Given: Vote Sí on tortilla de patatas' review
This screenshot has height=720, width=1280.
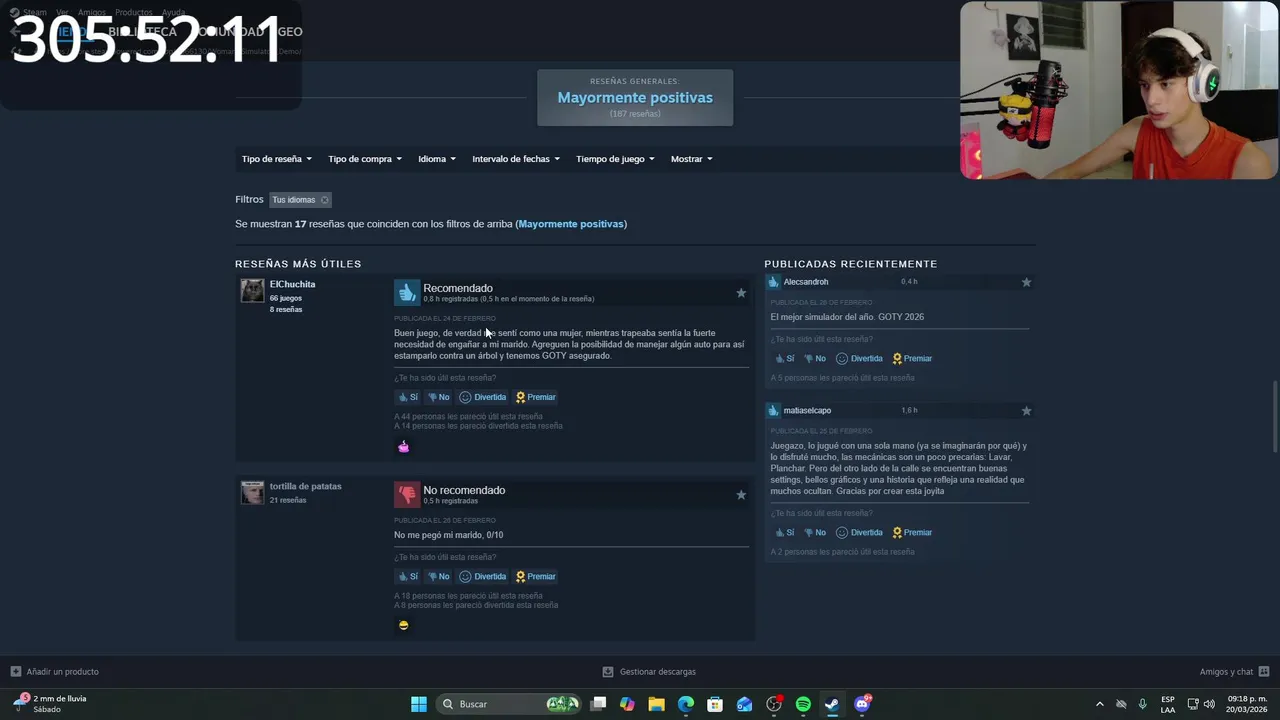Looking at the screenshot, I should pos(408,576).
